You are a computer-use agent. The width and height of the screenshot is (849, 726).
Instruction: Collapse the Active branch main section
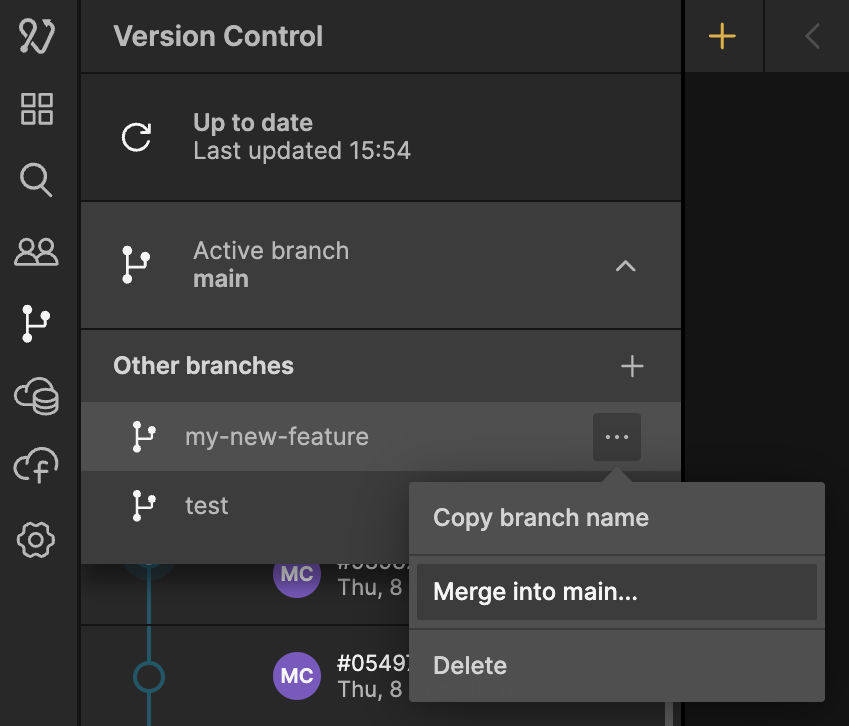tap(625, 266)
